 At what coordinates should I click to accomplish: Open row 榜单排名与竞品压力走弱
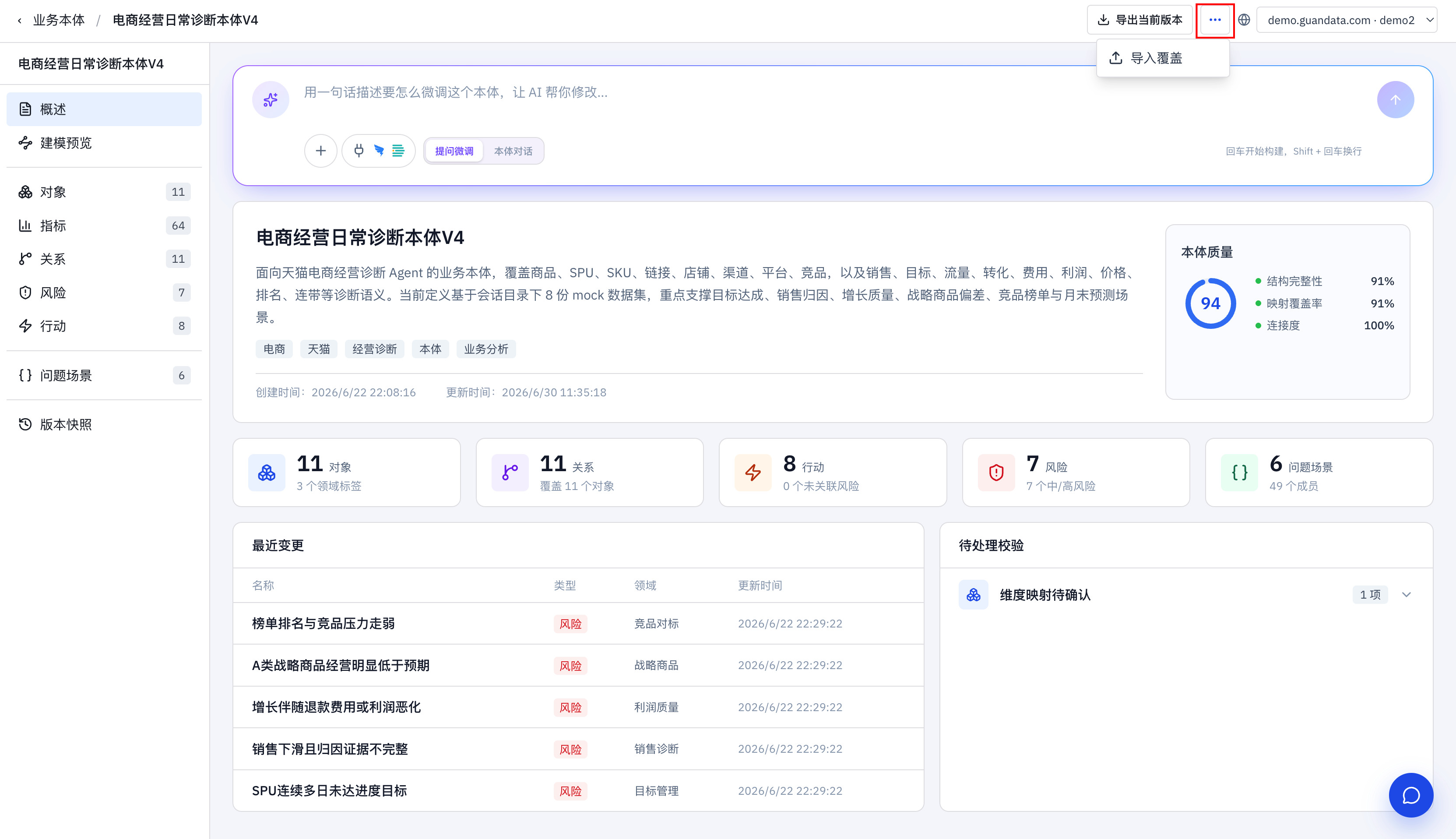578,624
